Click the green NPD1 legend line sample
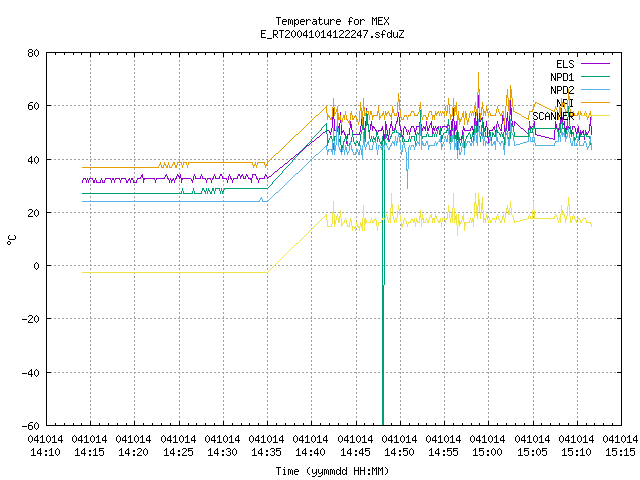The width and height of the screenshot is (640, 480). [x=596, y=76]
